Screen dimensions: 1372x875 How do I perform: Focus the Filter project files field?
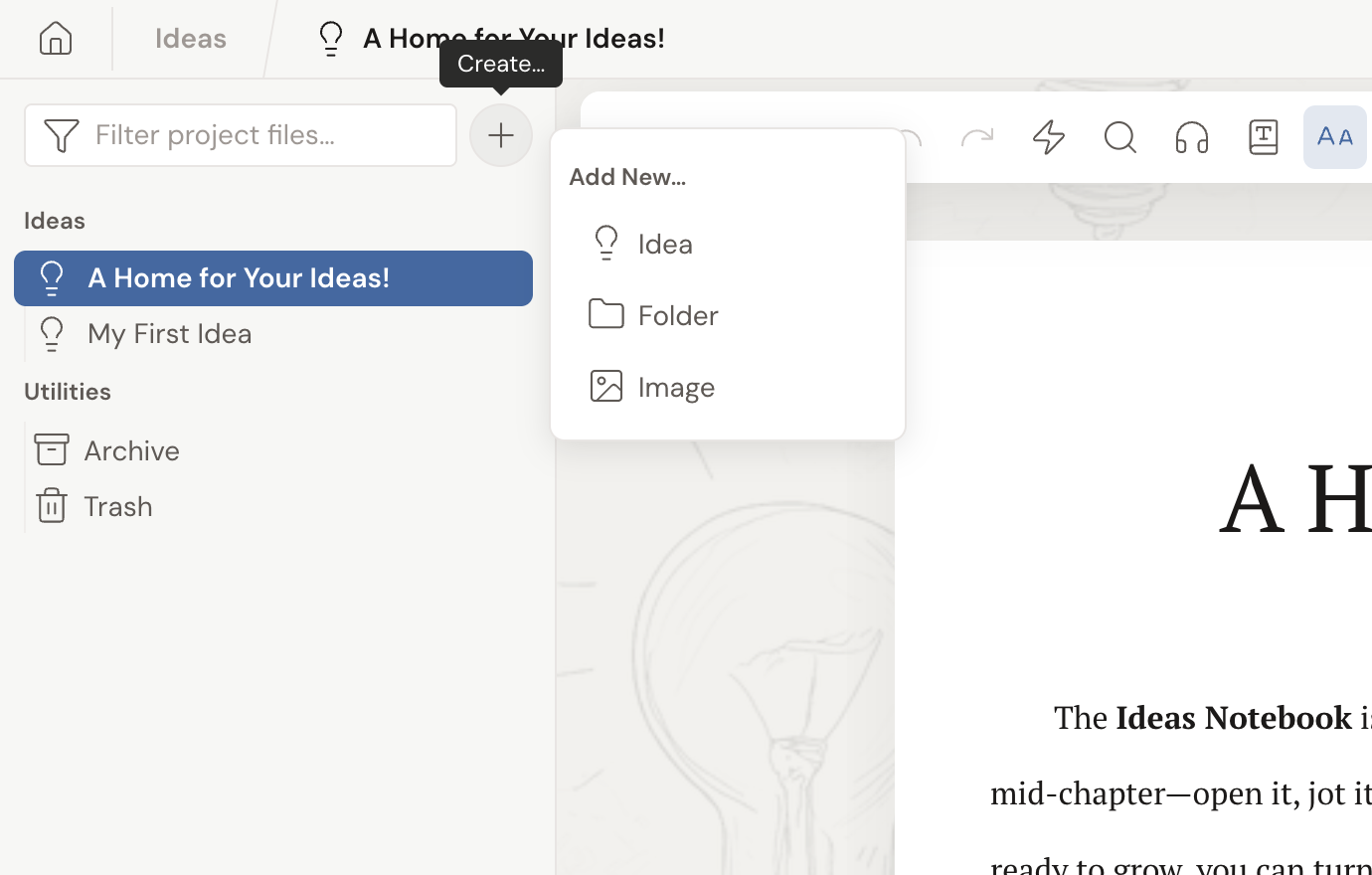point(241,135)
